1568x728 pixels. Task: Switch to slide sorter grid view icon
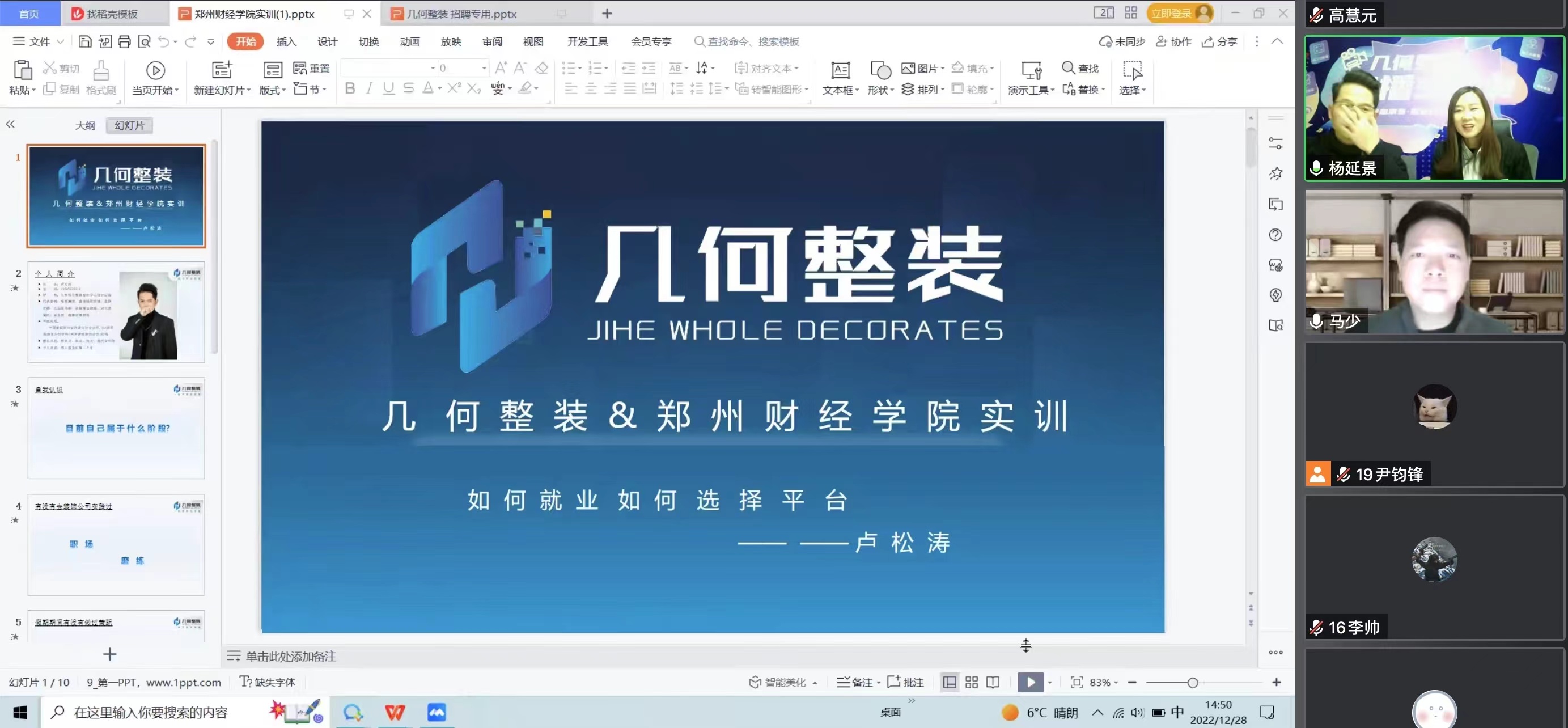tap(972, 682)
